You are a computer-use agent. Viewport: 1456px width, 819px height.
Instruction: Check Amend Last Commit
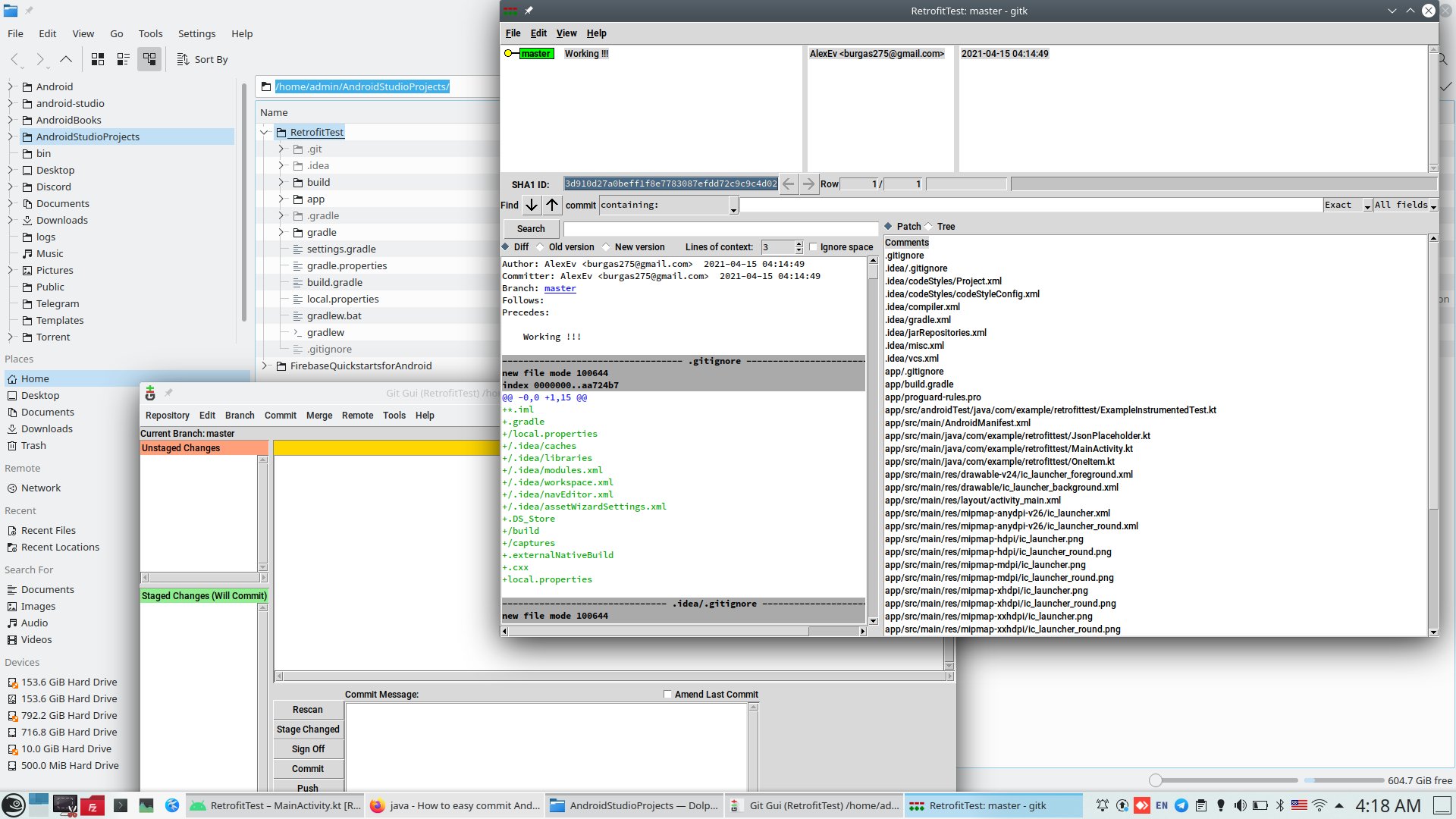667,695
